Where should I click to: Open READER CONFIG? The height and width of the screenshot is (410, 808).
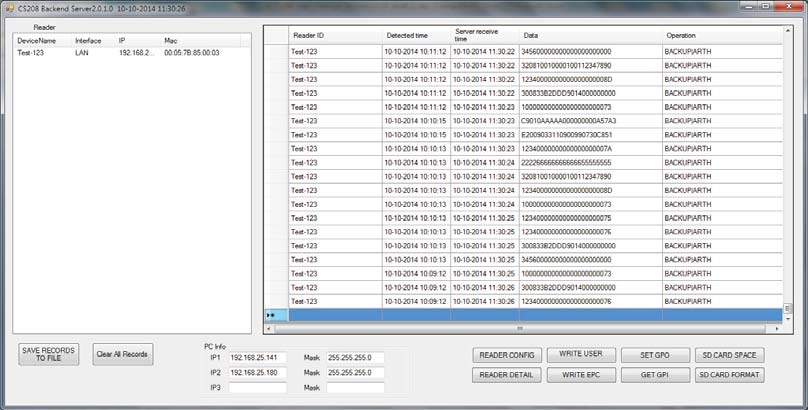pos(507,355)
